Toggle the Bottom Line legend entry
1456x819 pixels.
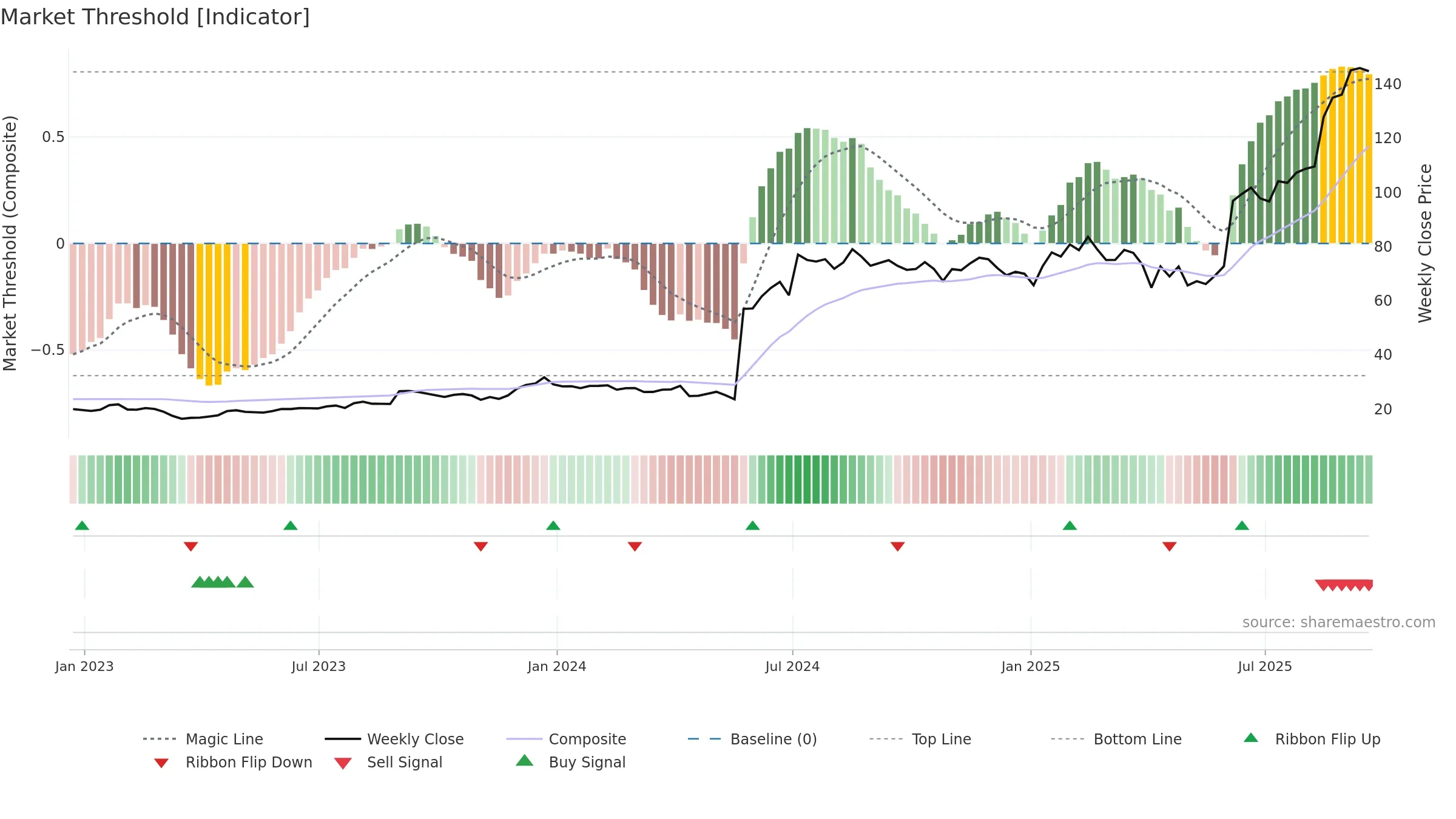click(x=1116, y=739)
